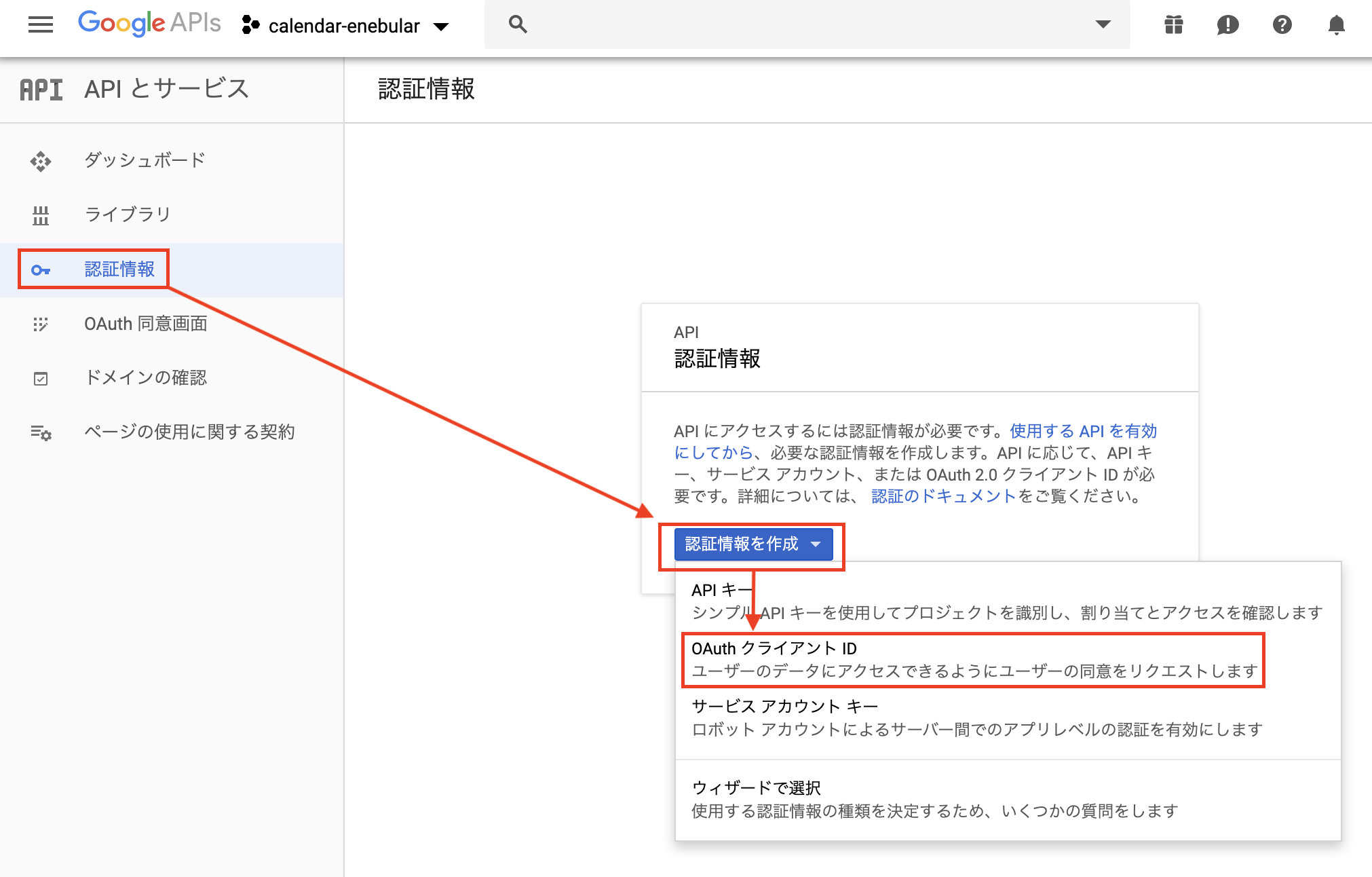Open OAuth 同意画面 in the sidebar

(172, 324)
